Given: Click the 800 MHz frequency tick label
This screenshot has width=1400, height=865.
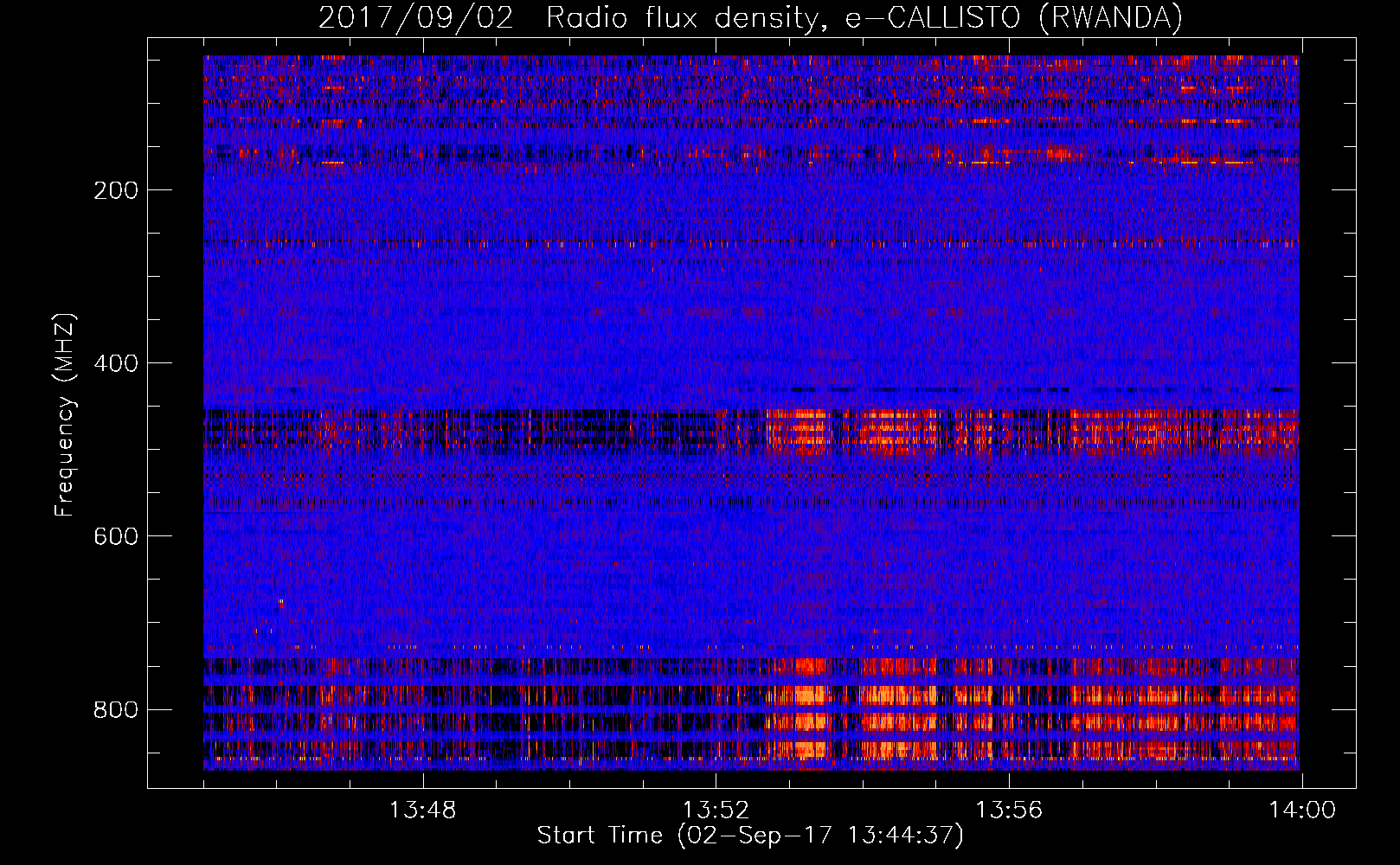Looking at the screenshot, I should click(116, 709).
